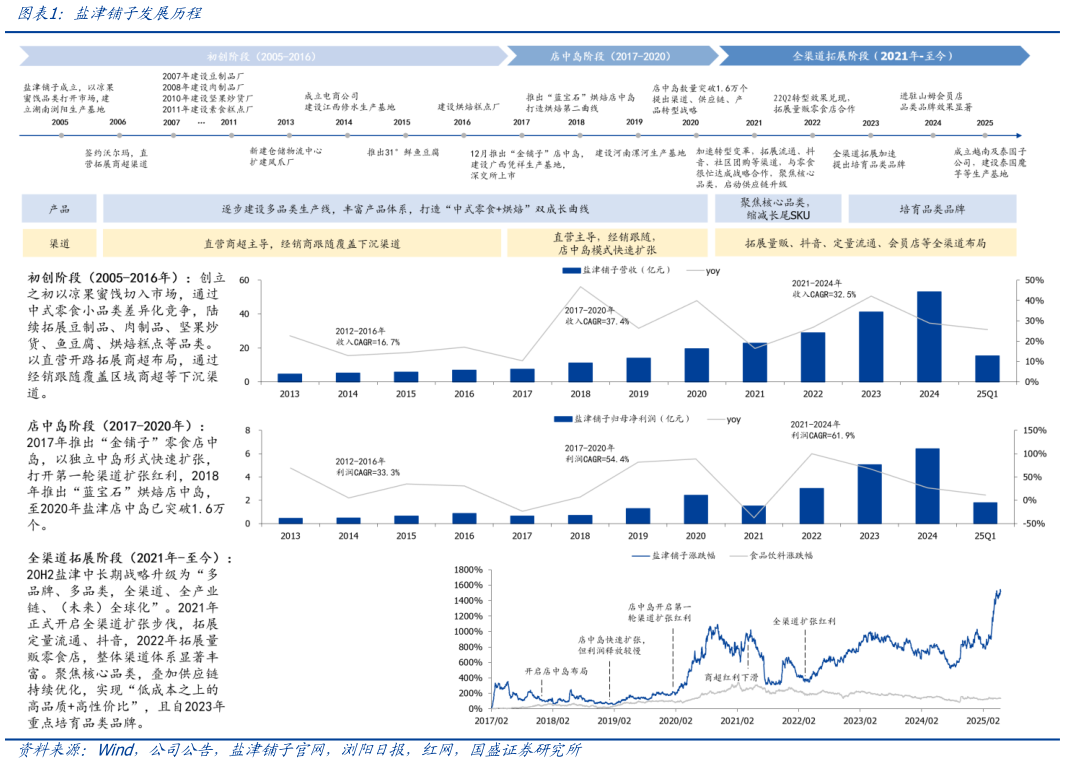Click the timeline note "店中岛数量突破1.6万个"
This screenshot has height=763, width=1065.
pyautogui.click(x=700, y=88)
